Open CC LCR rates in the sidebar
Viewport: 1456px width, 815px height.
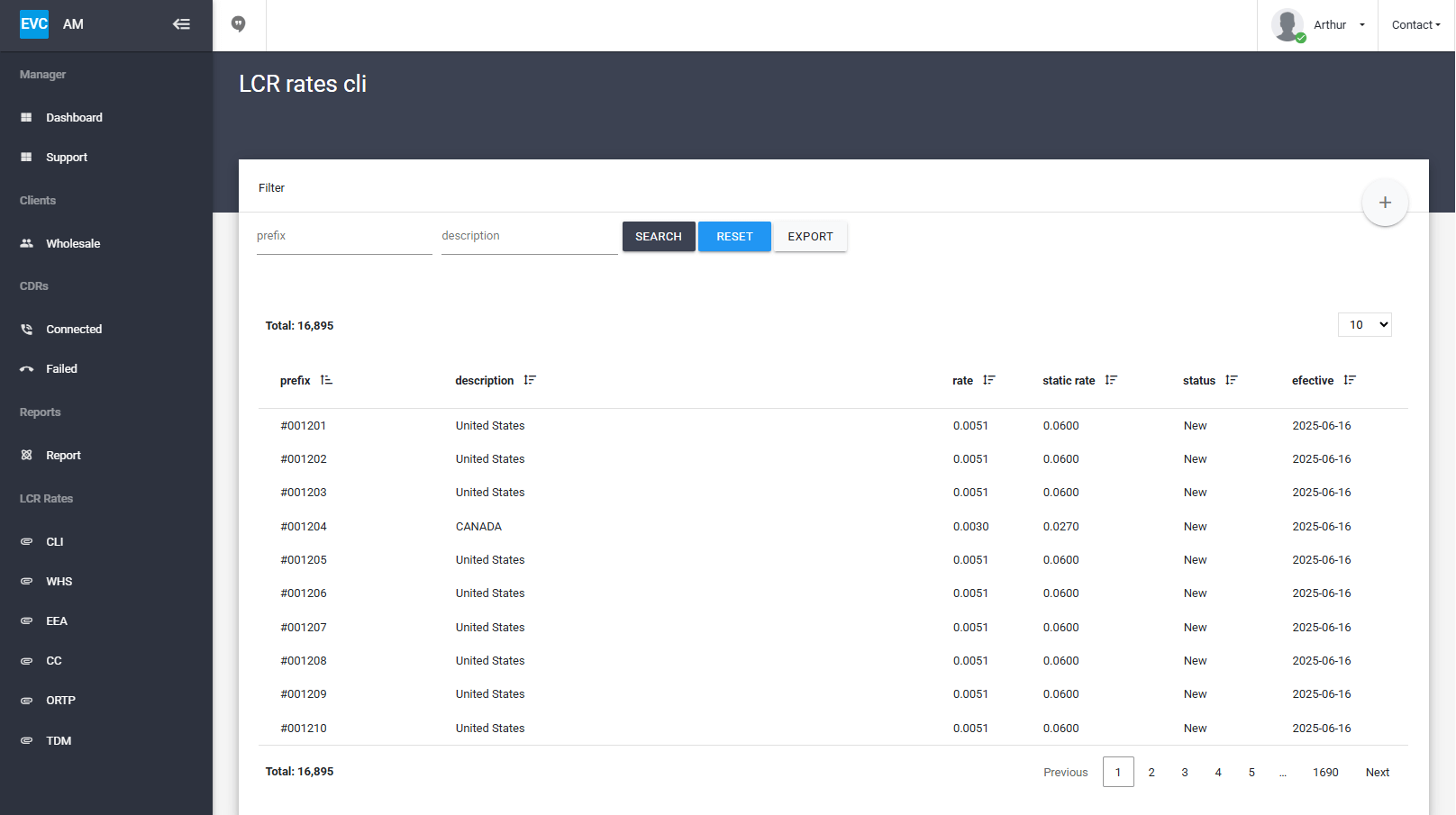coord(54,660)
